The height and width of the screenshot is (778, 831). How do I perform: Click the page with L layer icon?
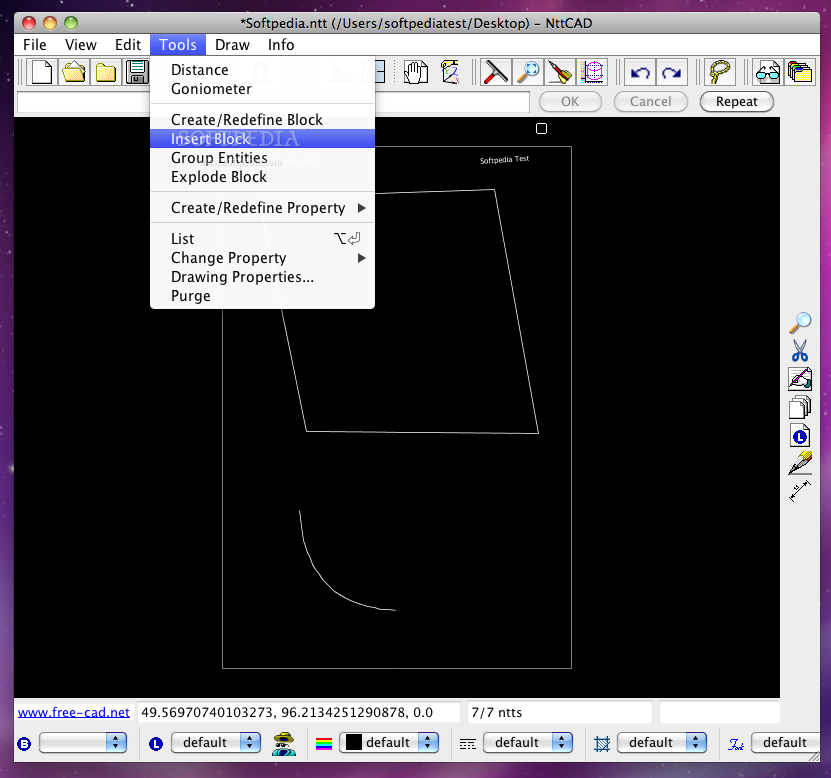[800, 436]
